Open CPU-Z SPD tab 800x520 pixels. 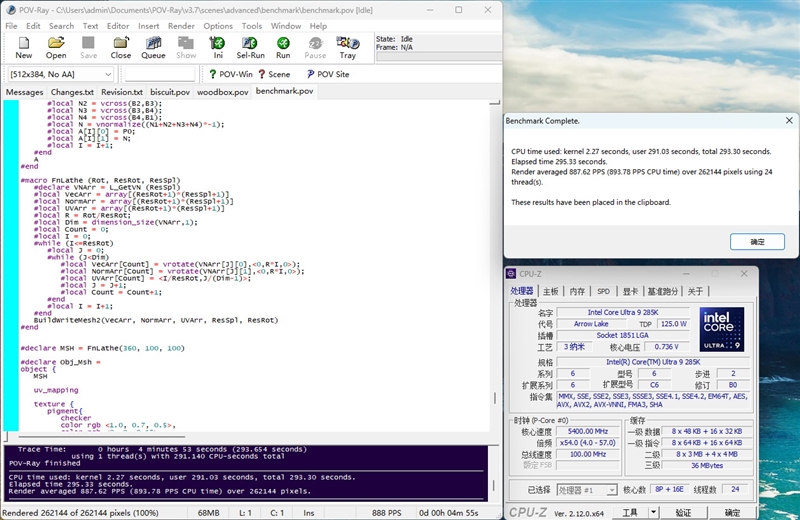[604, 291]
